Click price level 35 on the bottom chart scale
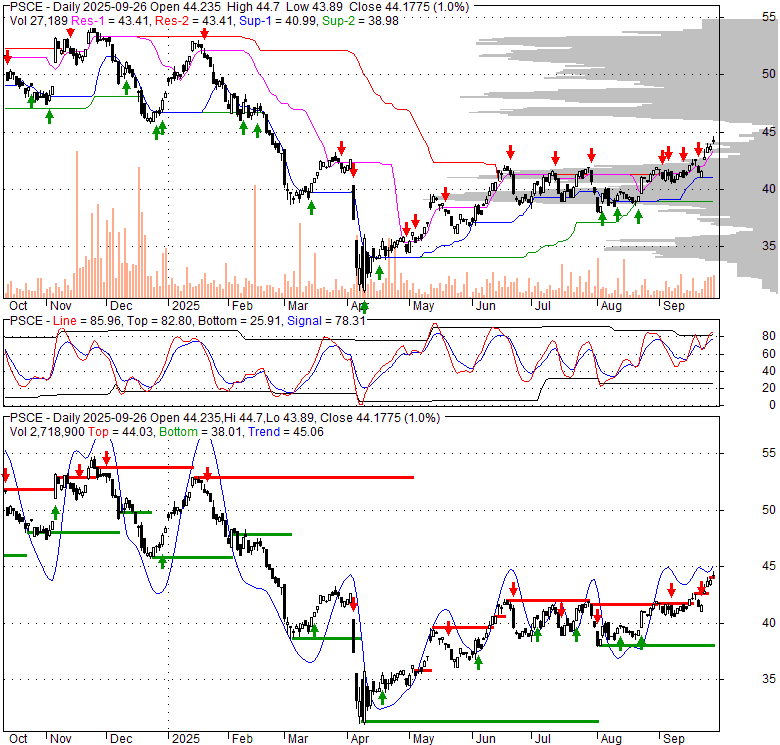This screenshot has width=780, height=745. tap(768, 679)
